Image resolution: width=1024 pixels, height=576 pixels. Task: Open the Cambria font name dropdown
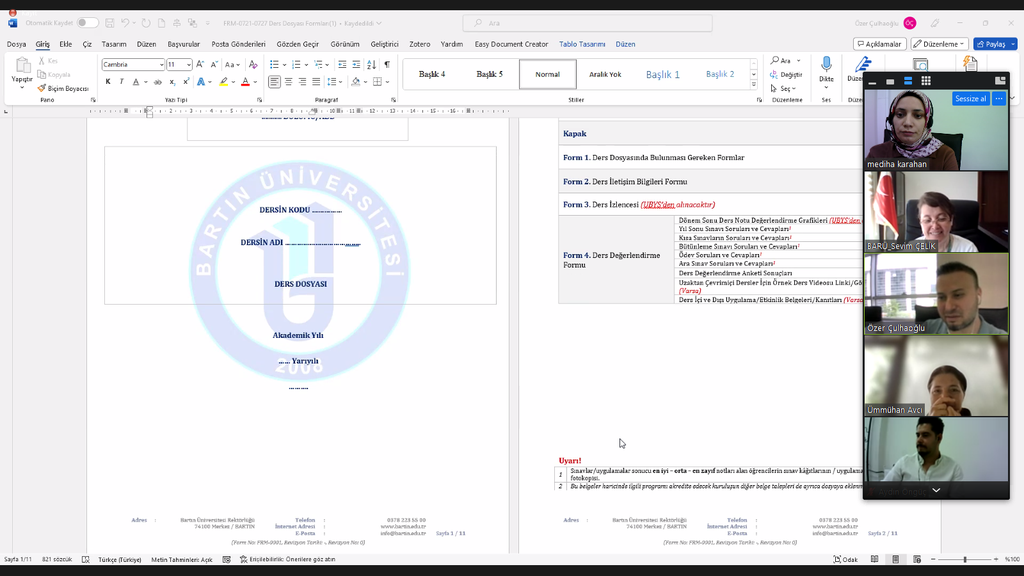[x=160, y=65]
